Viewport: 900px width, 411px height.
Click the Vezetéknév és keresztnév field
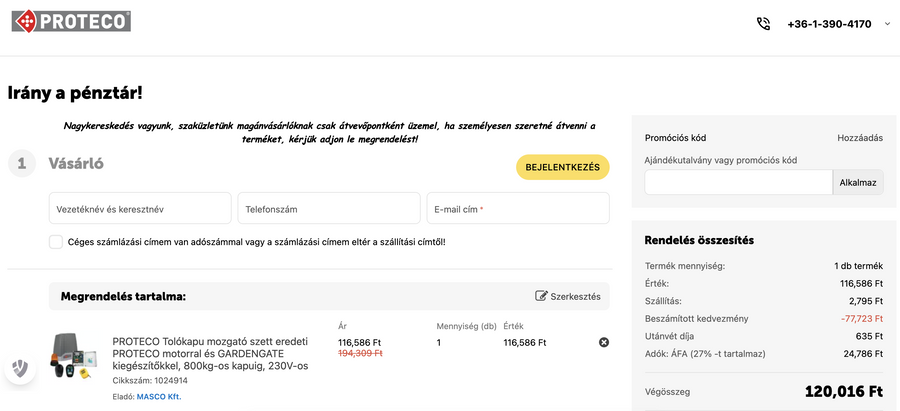pos(140,209)
